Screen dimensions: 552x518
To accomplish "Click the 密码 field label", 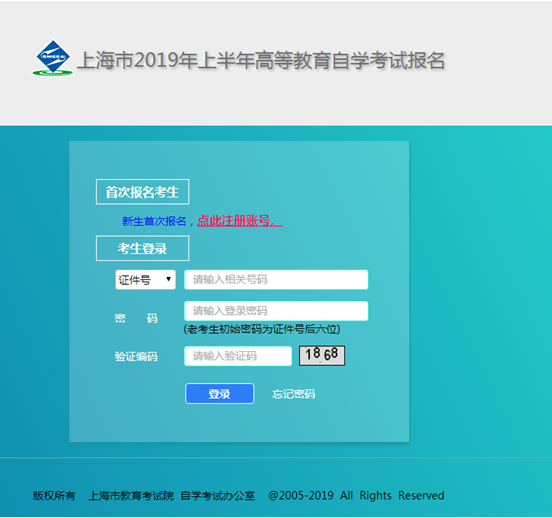I will [136, 318].
